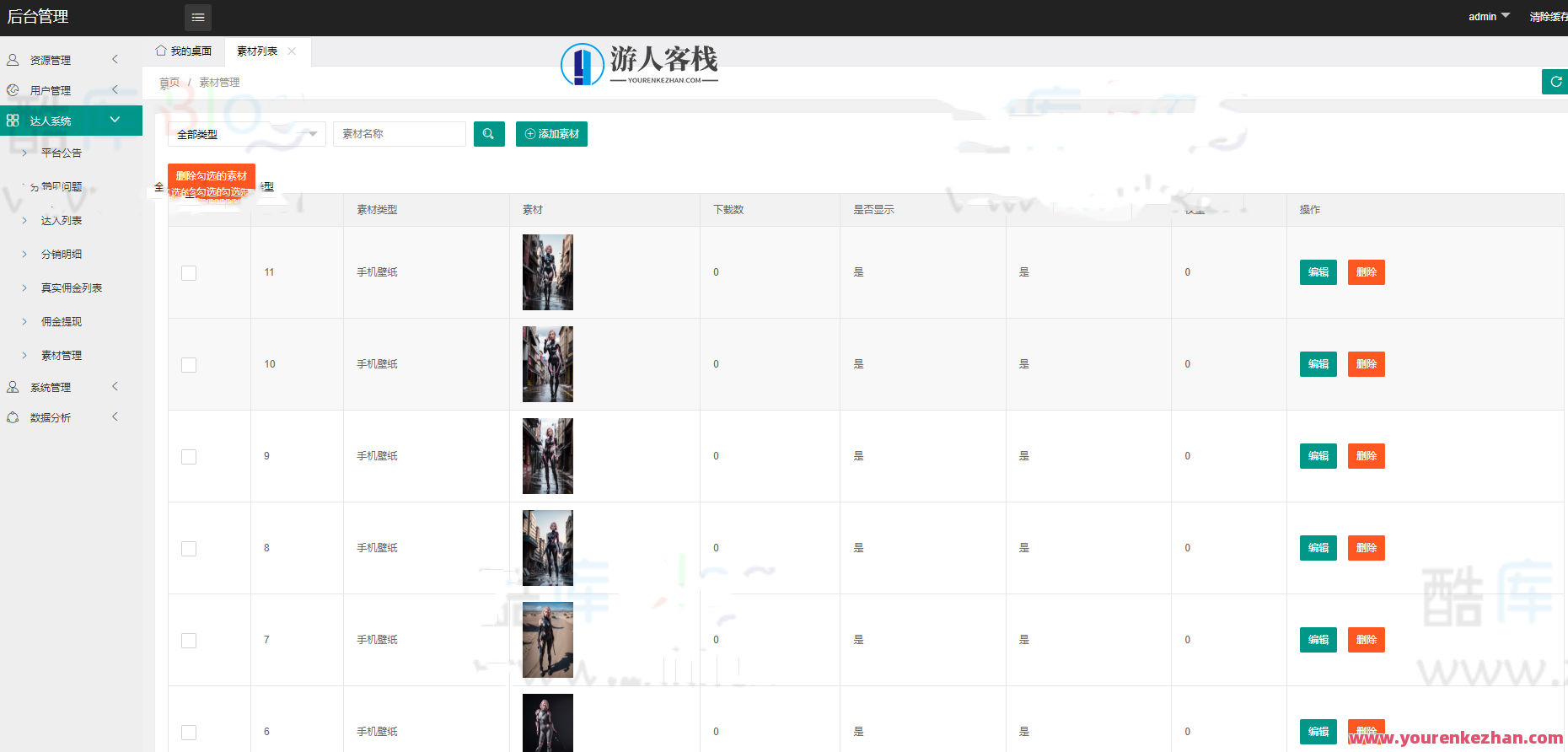Image resolution: width=1568 pixels, height=752 pixels.
Task: Click the 用户管理 sidebar icon
Action: [13, 90]
